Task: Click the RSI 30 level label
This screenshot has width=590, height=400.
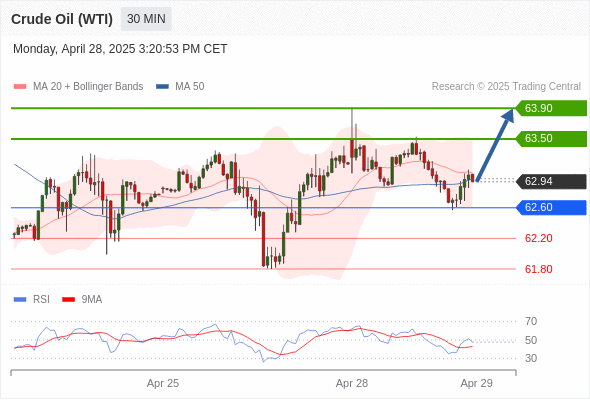Action: pos(531,358)
